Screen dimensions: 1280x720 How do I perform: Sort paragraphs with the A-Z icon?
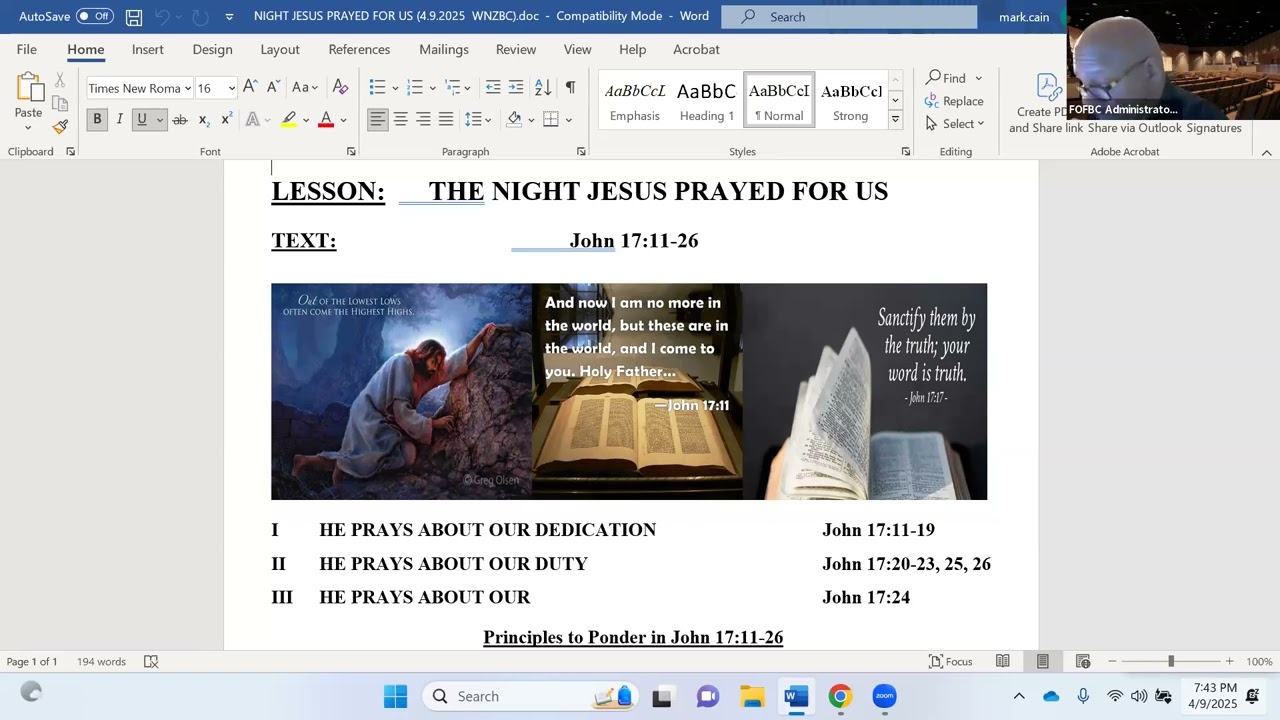pos(543,88)
